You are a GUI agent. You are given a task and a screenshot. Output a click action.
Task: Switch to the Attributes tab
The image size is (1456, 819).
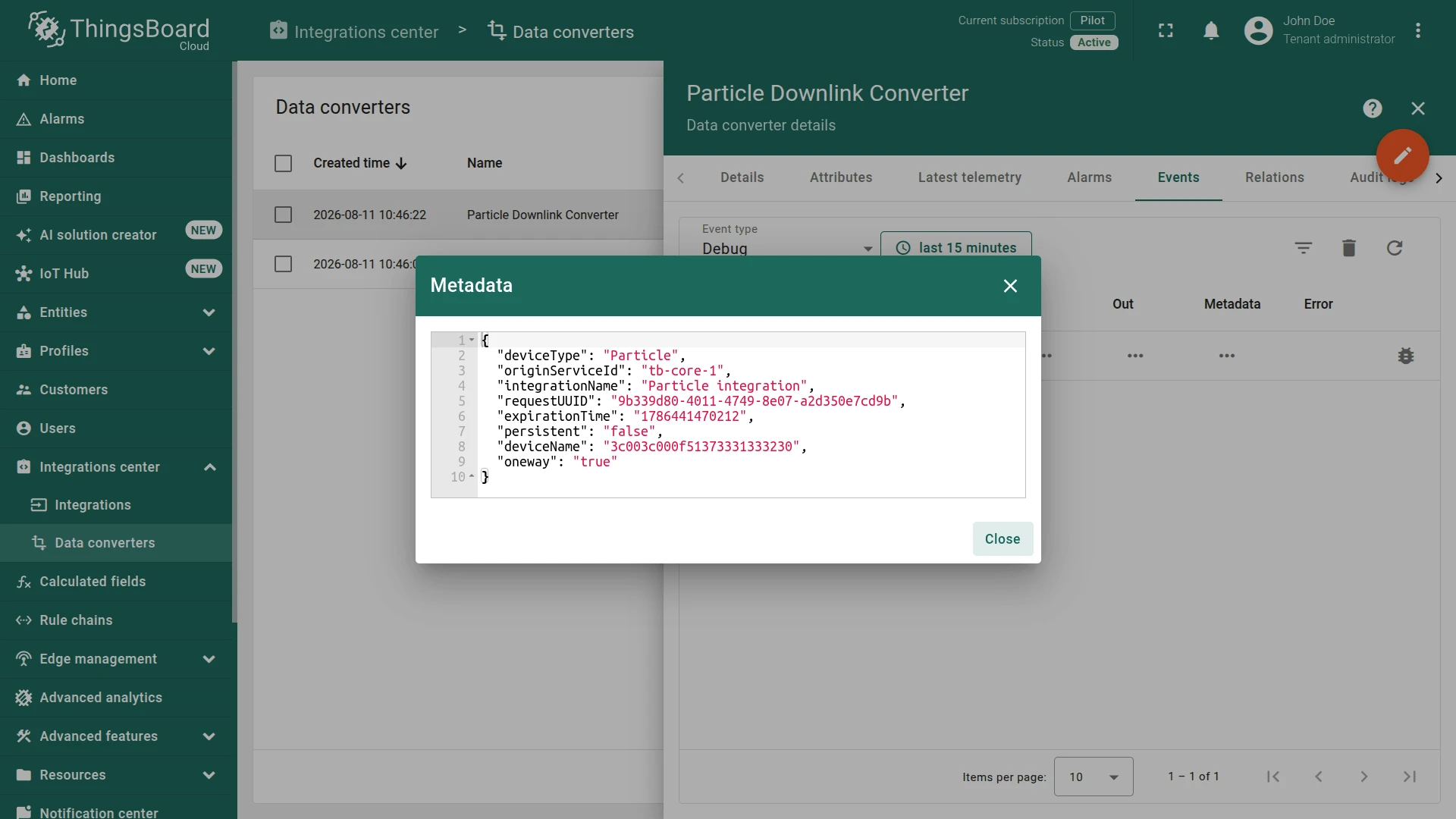[841, 177]
